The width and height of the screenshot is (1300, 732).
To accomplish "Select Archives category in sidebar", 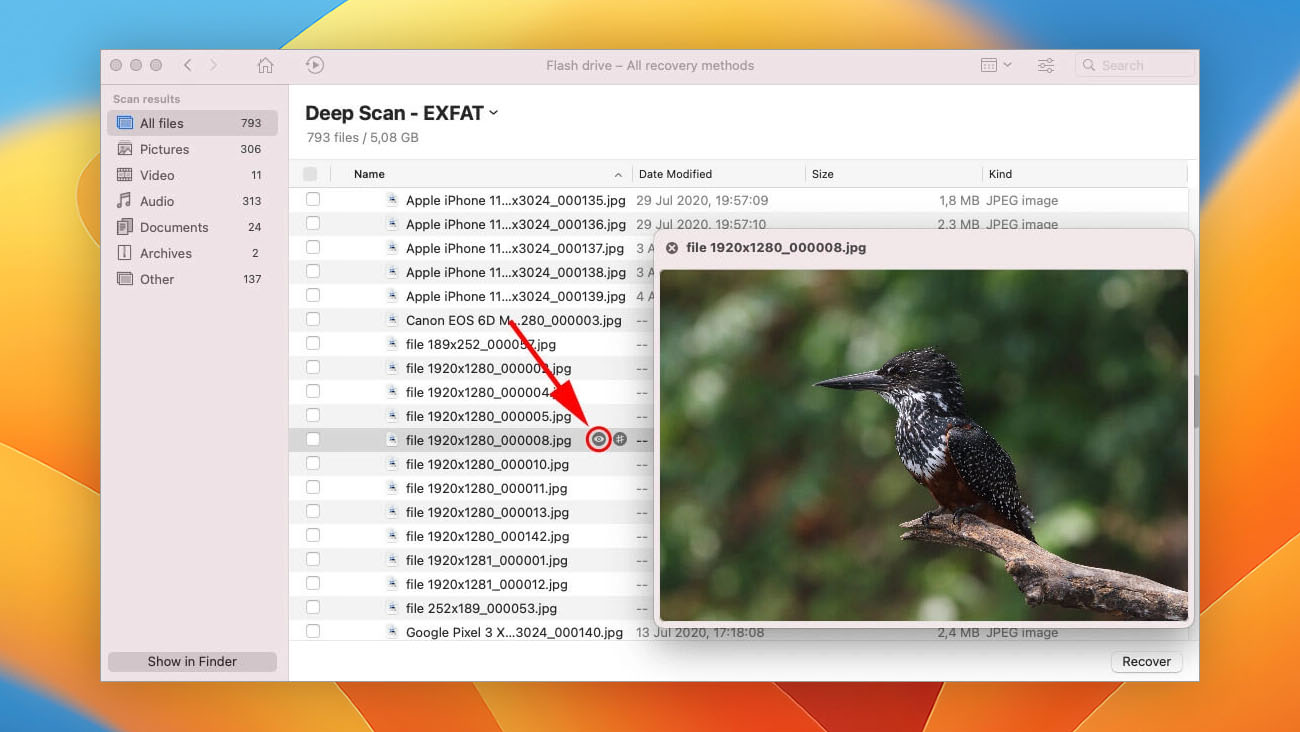I will tap(192, 253).
